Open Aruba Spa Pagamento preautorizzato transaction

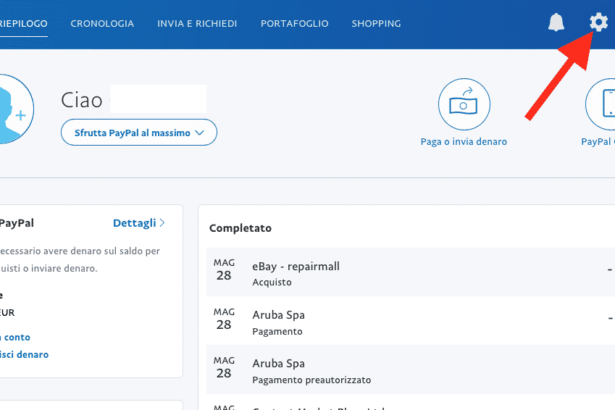tap(410, 370)
